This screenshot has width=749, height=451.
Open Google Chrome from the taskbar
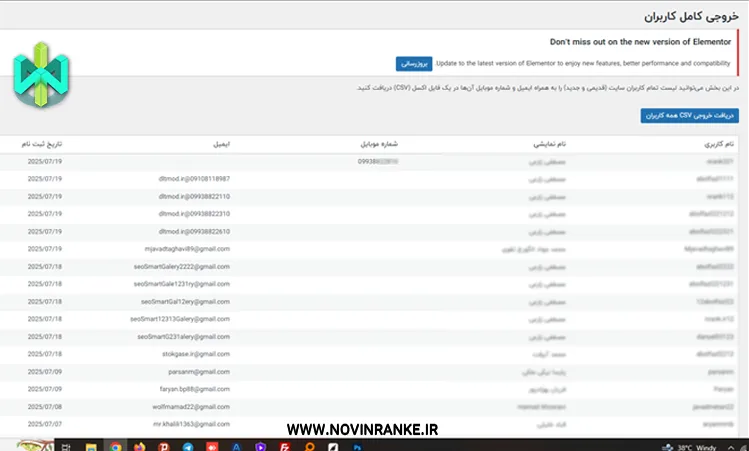[x=115, y=446]
